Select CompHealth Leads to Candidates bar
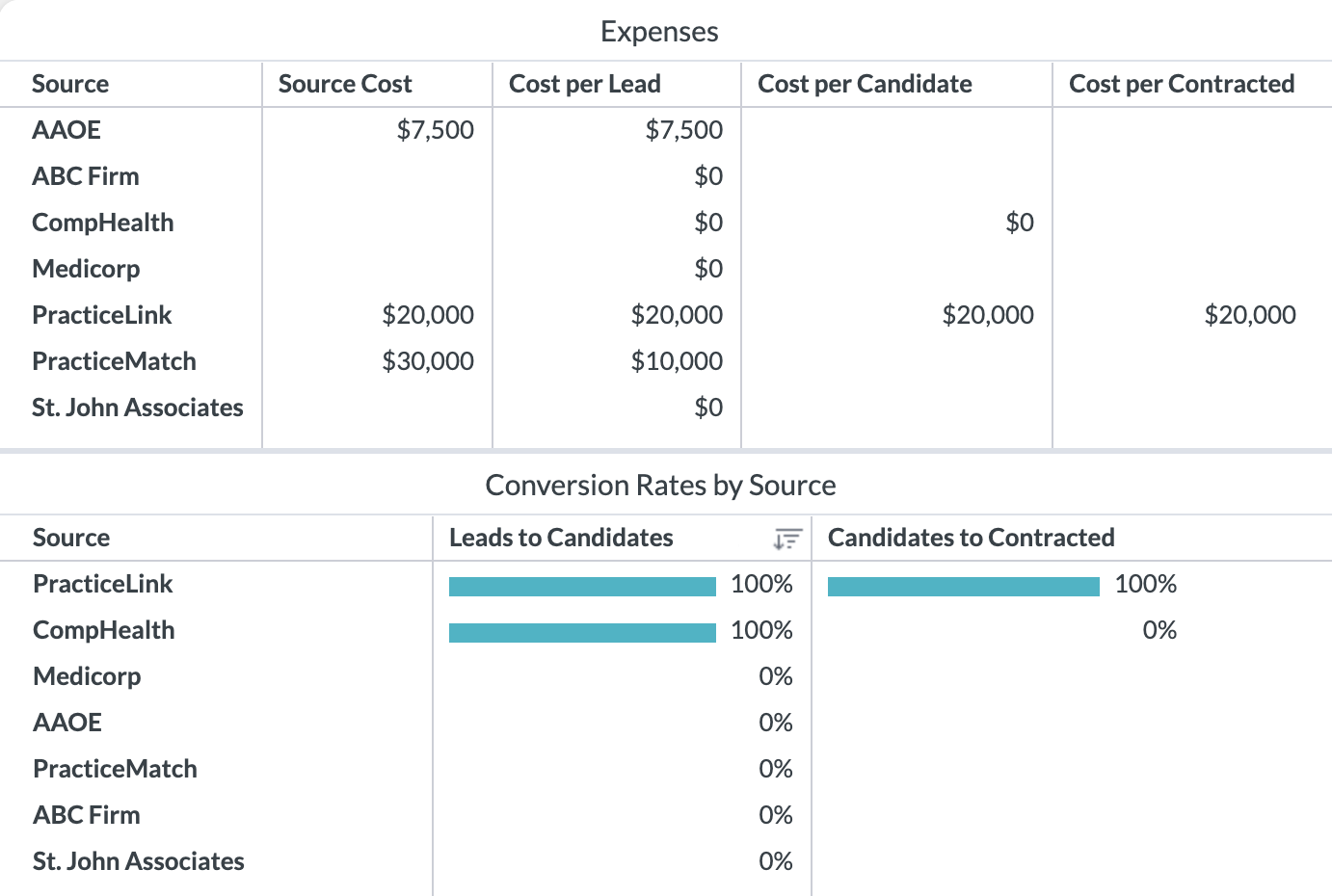The height and width of the screenshot is (896, 1332). click(582, 632)
